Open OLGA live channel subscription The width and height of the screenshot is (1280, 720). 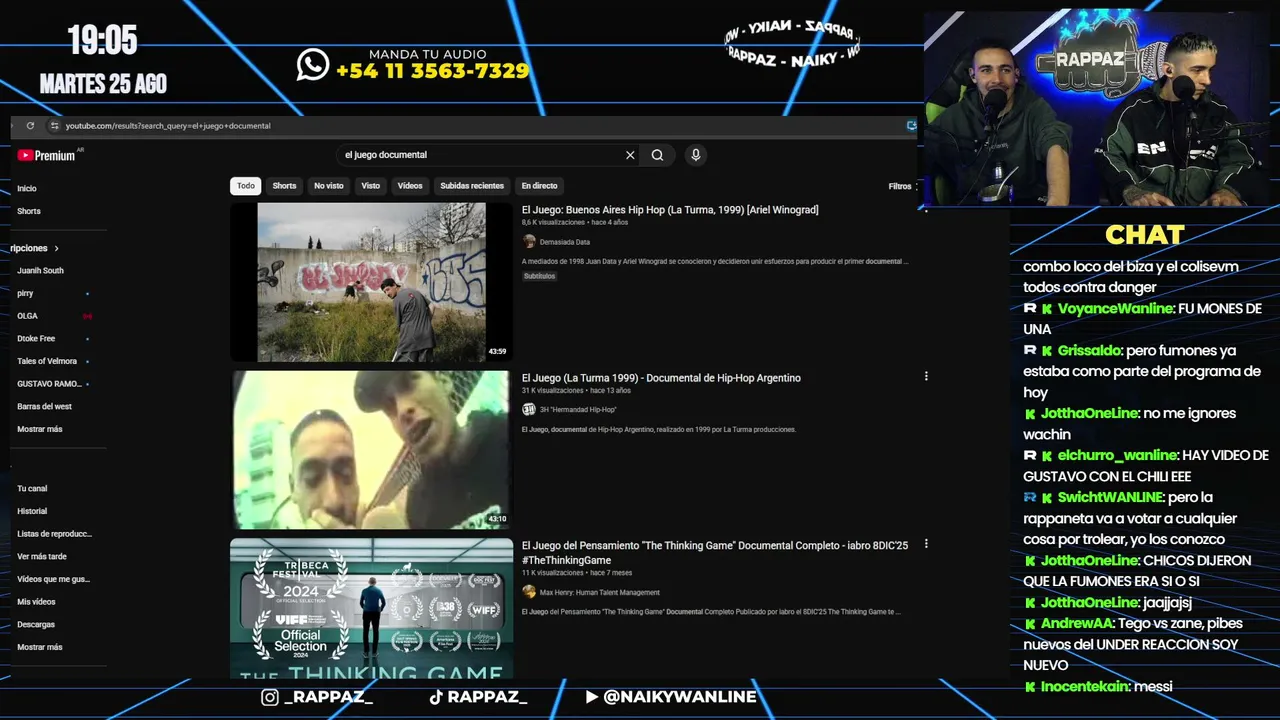pos(28,316)
